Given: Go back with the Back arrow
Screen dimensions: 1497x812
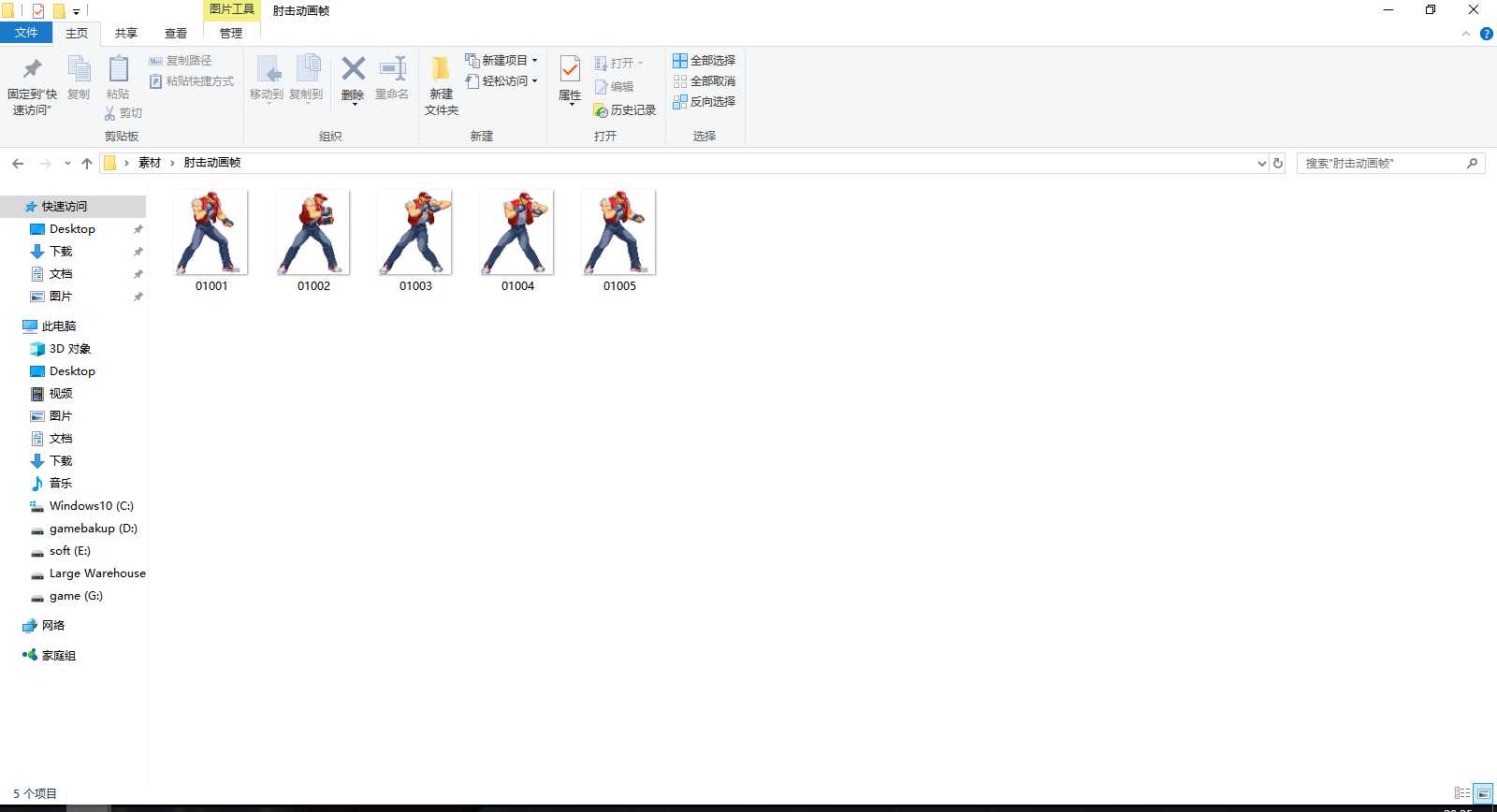Looking at the screenshot, I should 18,163.
